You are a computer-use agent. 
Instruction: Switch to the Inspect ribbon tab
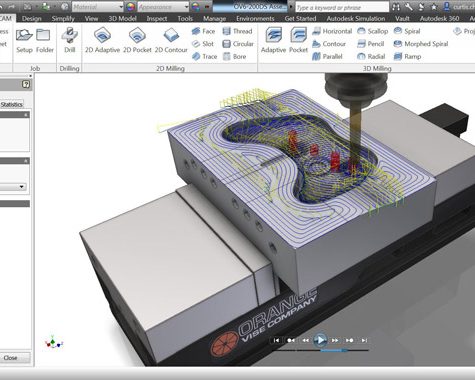coord(157,19)
